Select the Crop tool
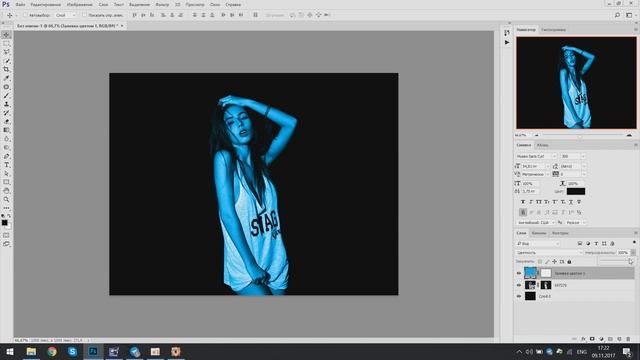 (6, 69)
